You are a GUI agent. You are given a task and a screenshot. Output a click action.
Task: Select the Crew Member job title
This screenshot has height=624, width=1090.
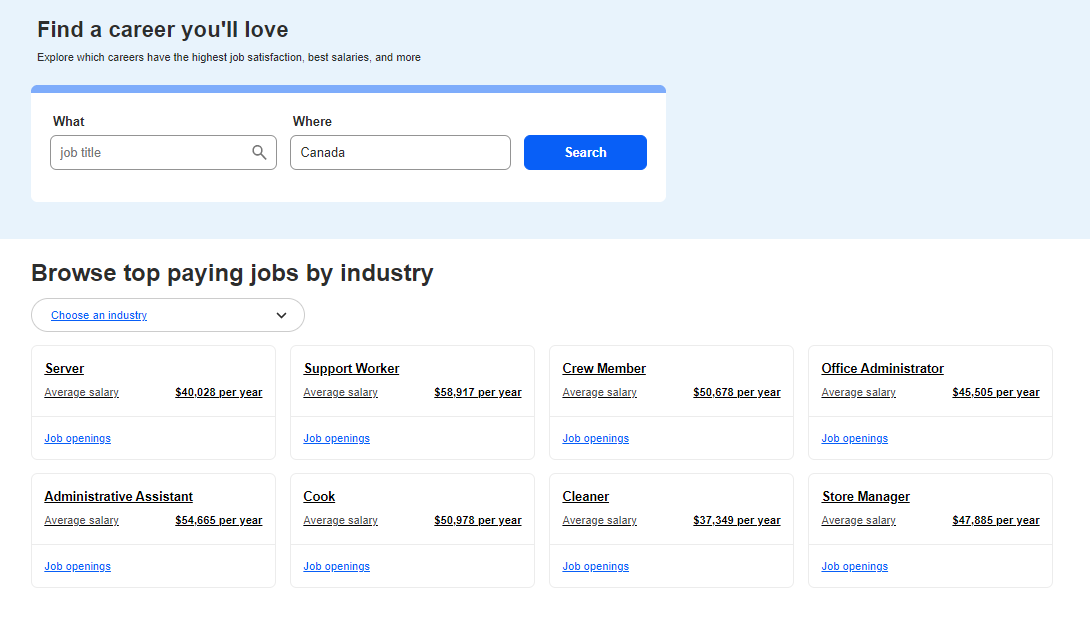point(604,368)
